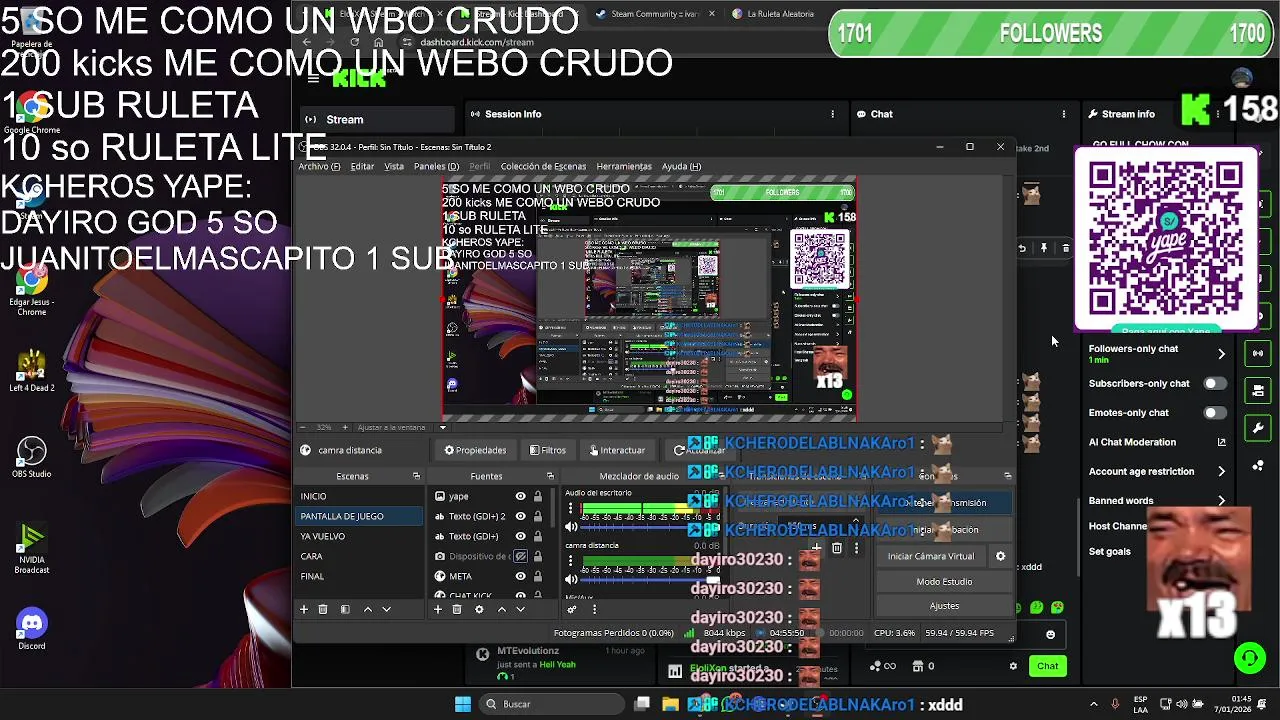Move scene down in Escenas toolbar
The width and height of the screenshot is (1280, 720).
click(386, 609)
